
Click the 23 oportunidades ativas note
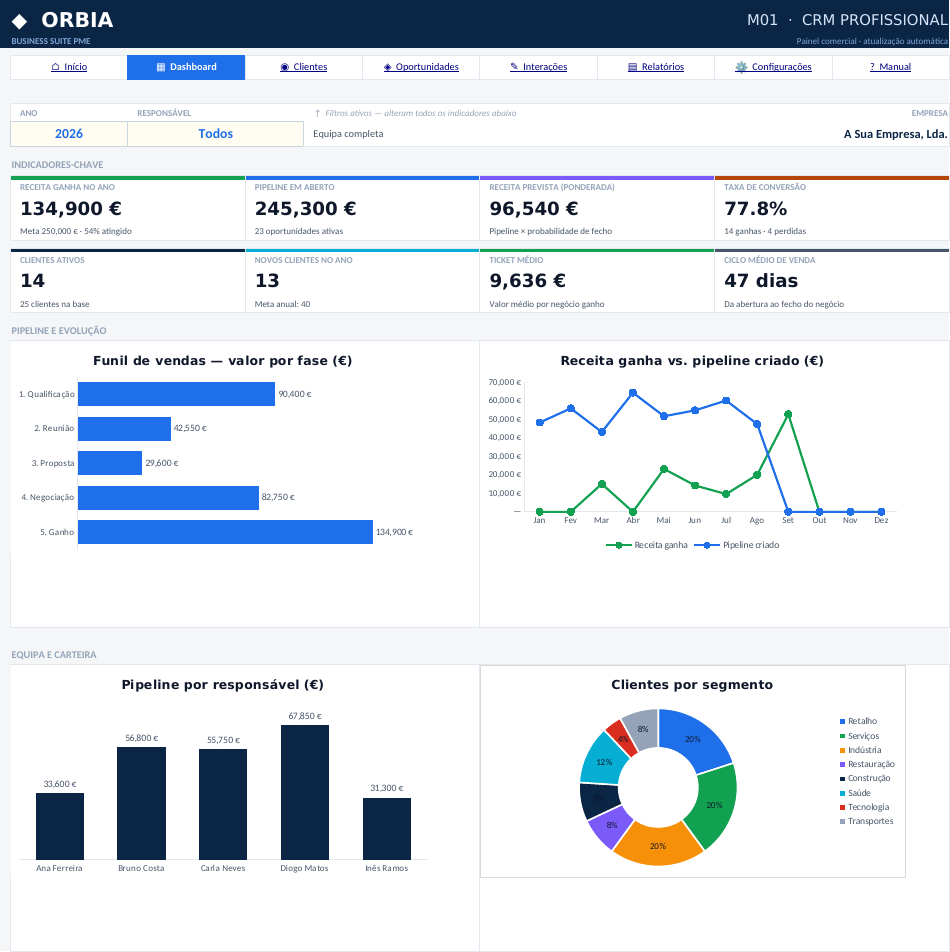[x=299, y=231]
